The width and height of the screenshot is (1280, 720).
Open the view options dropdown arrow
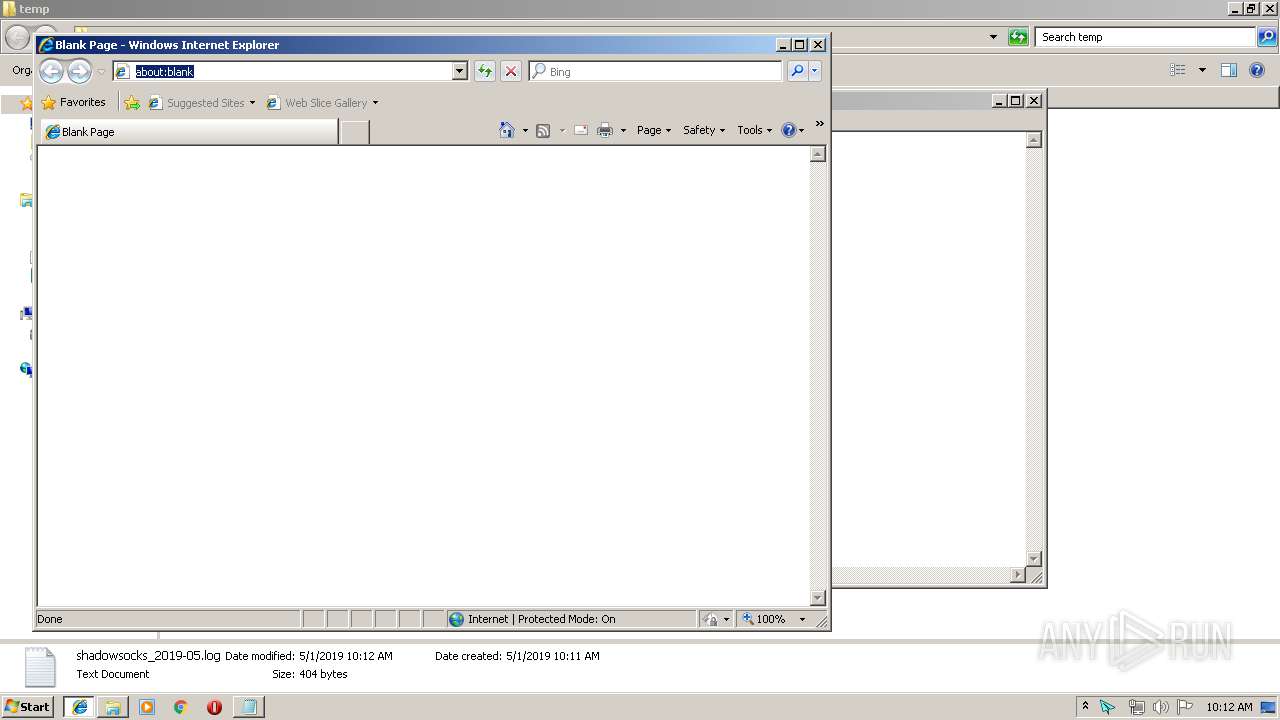(x=1202, y=70)
